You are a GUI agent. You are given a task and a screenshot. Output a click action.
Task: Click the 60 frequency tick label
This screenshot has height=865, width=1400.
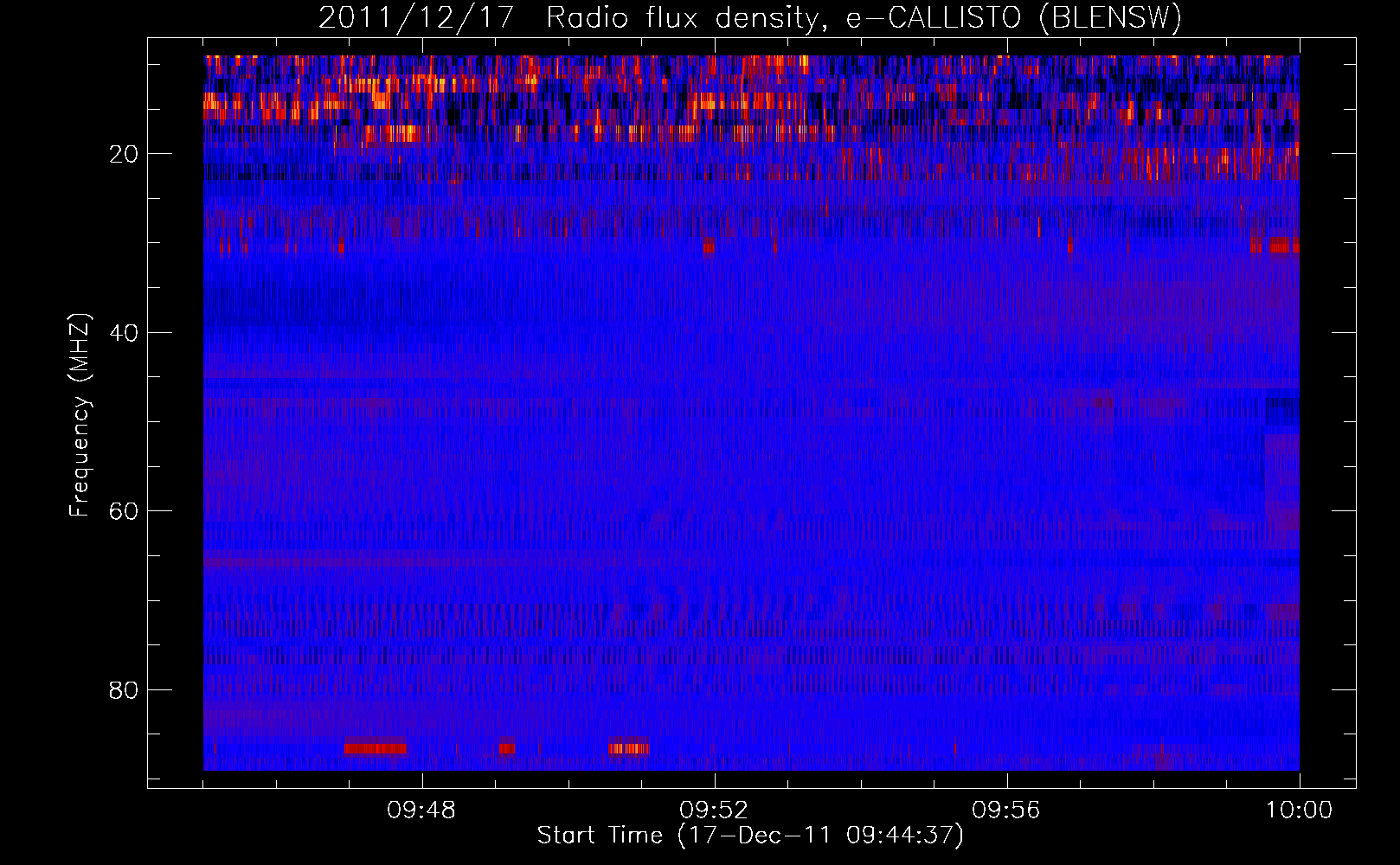(125, 511)
